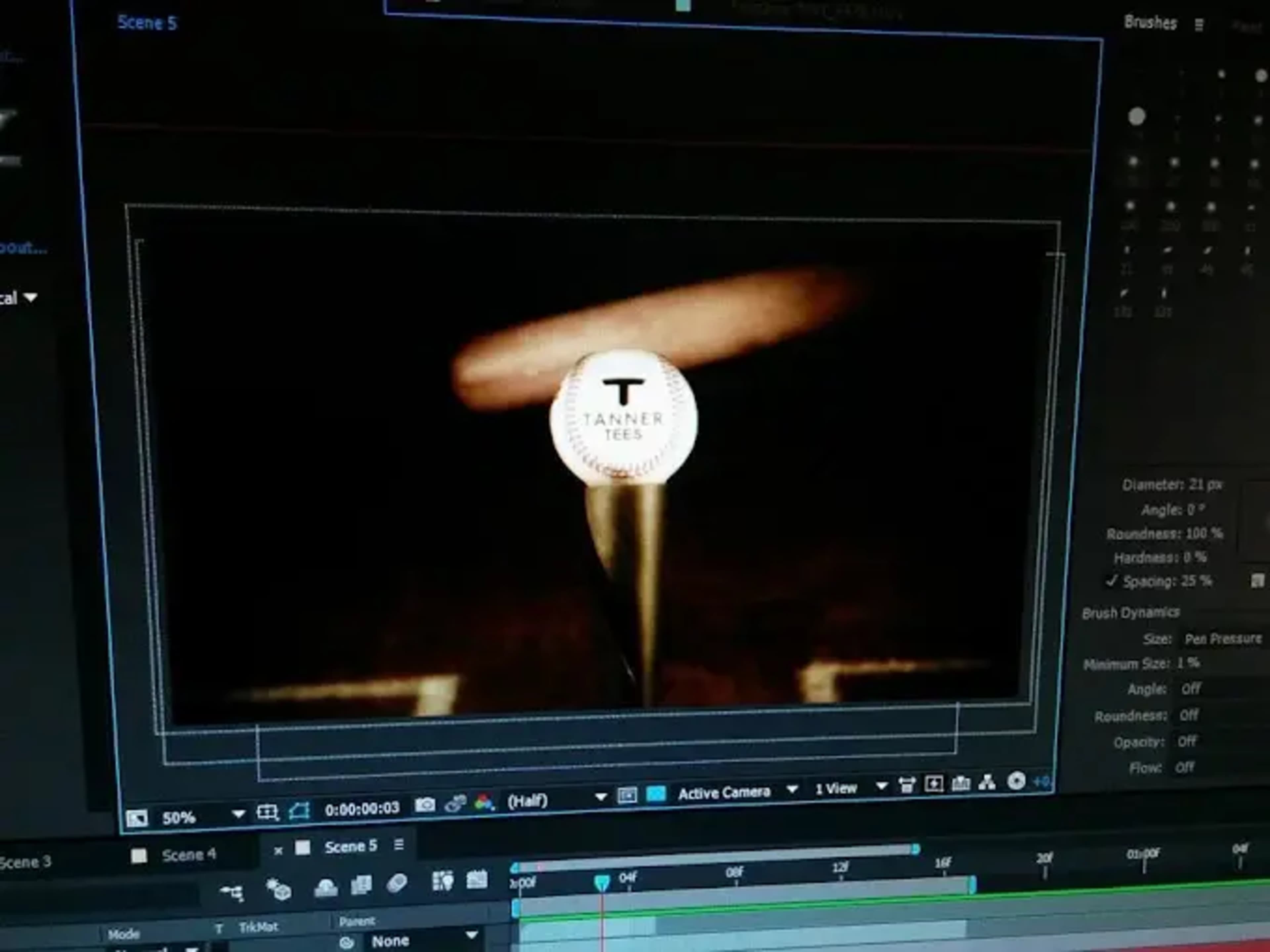Image resolution: width=1270 pixels, height=952 pixels.
Task: Click the Timeline button in viewer footer
Action: (960, 783)
